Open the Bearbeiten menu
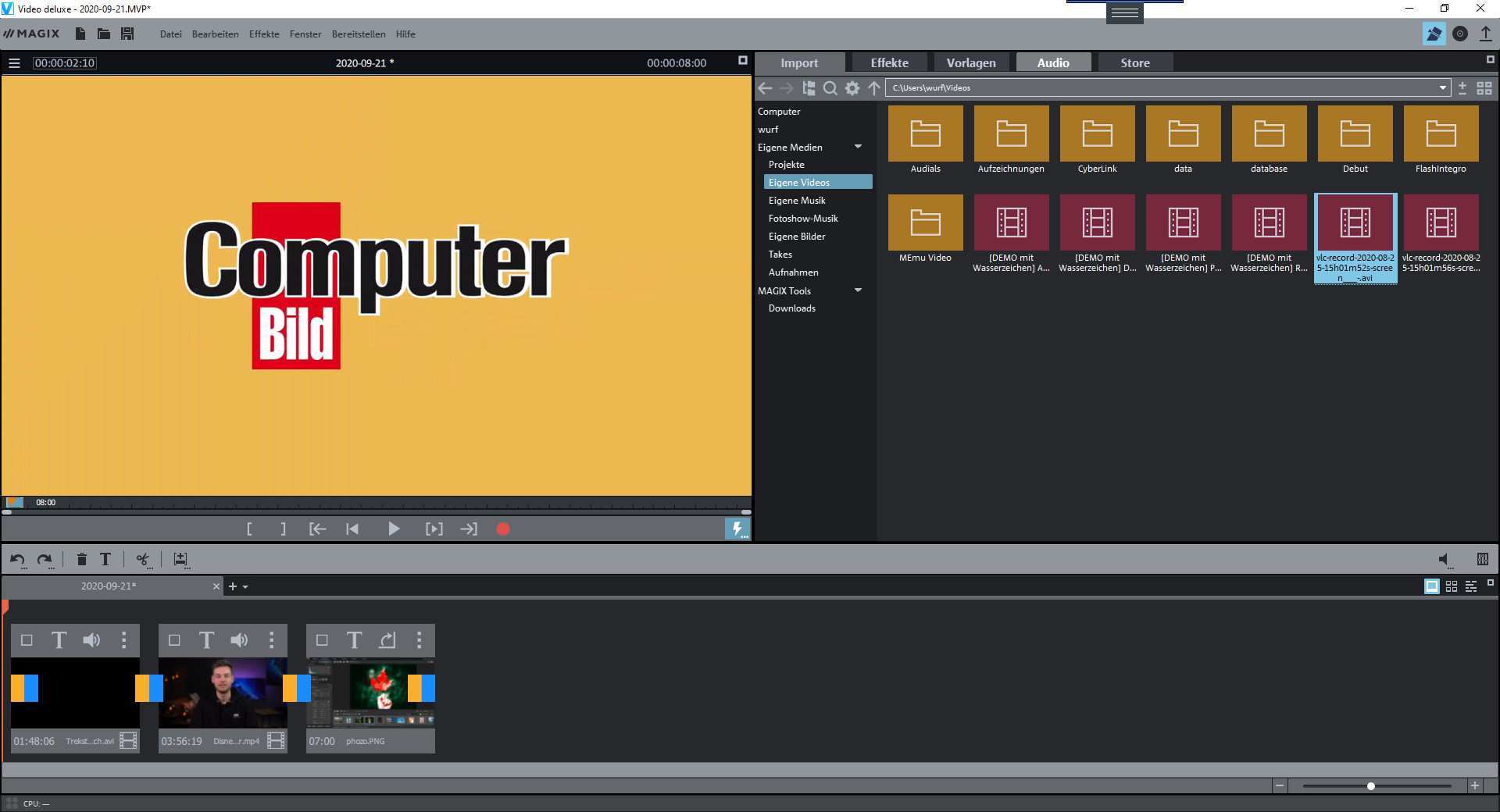 (x=215, y=34)
